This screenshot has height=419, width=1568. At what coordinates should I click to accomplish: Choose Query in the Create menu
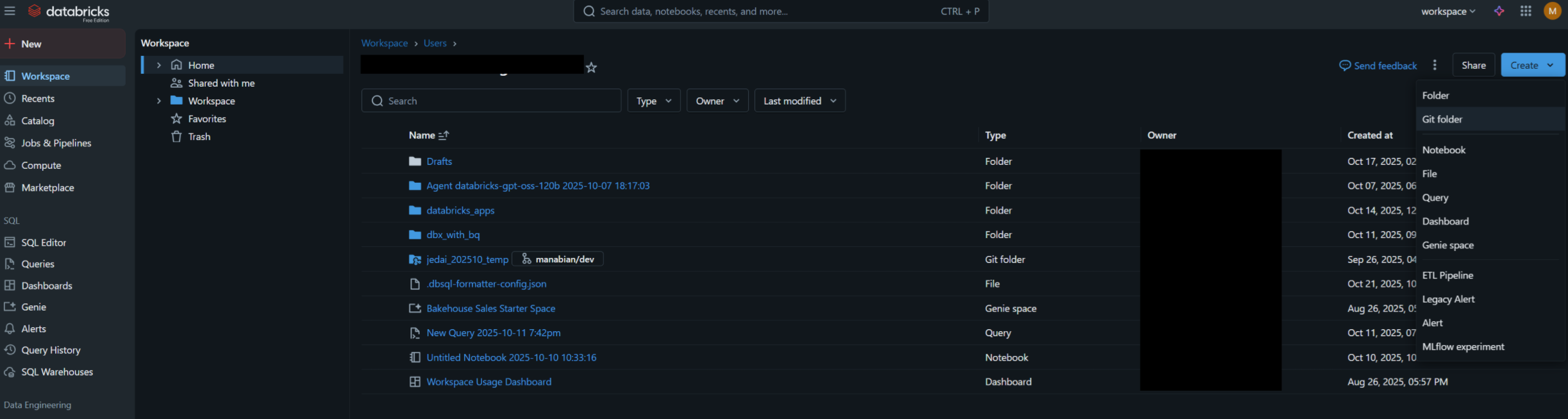tap(1490, 198)
